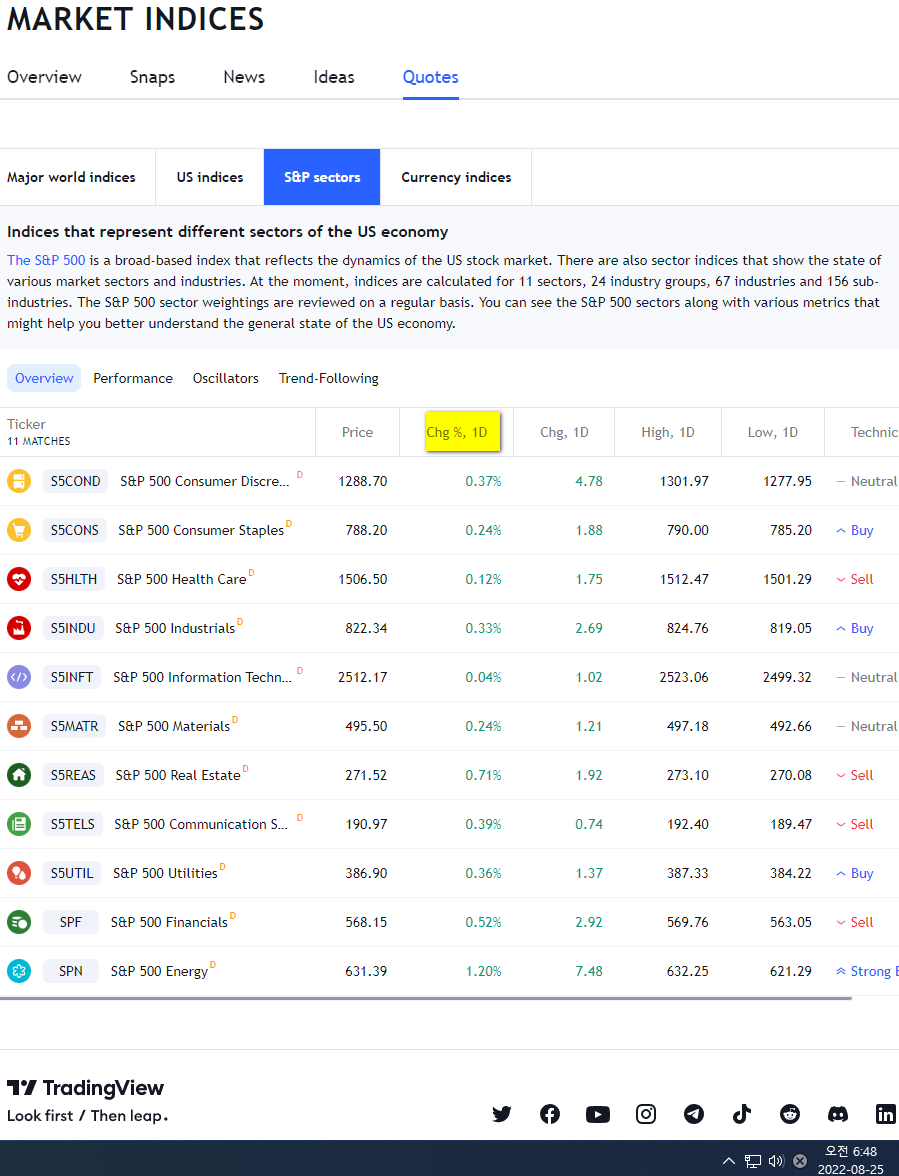Open the S5UTIL ticker symbol
Viewport: 899px width, 1176px height.
72,873
